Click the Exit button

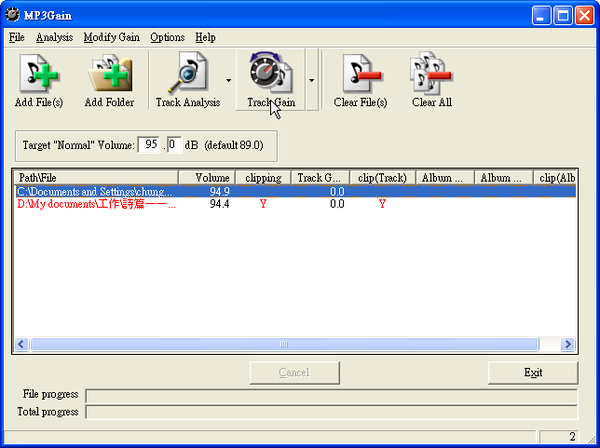tap(533, 373)
